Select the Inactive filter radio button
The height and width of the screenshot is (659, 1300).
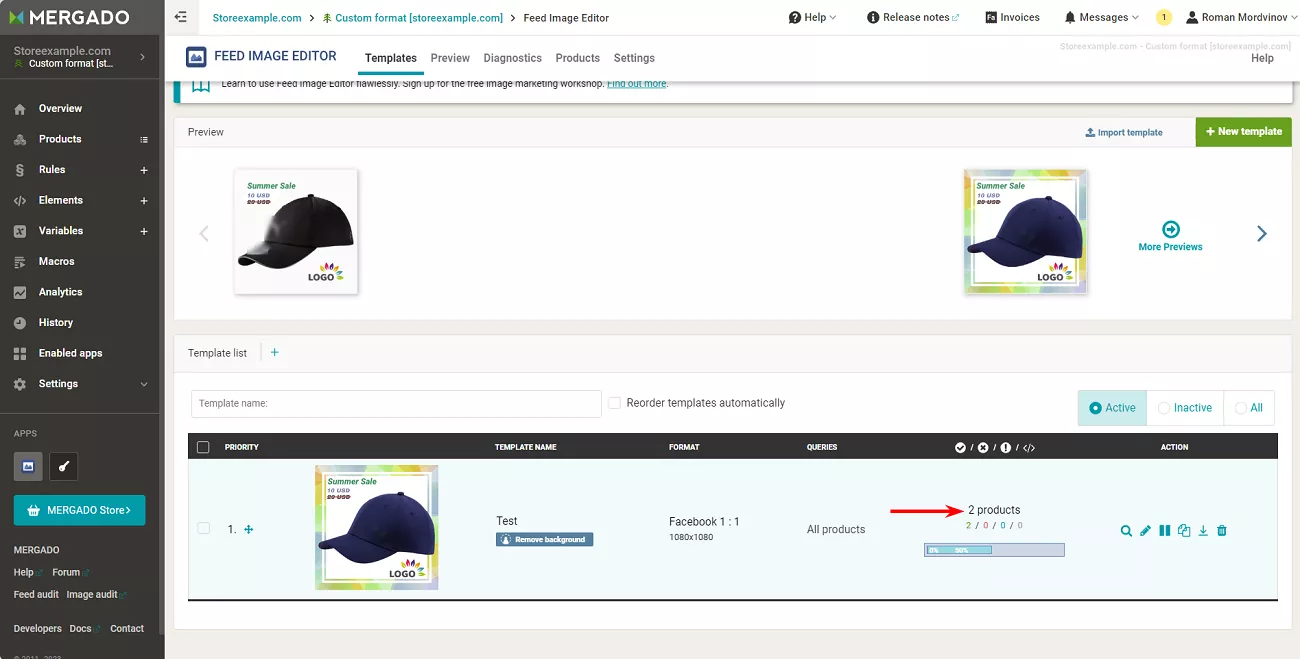point(1164,408)
